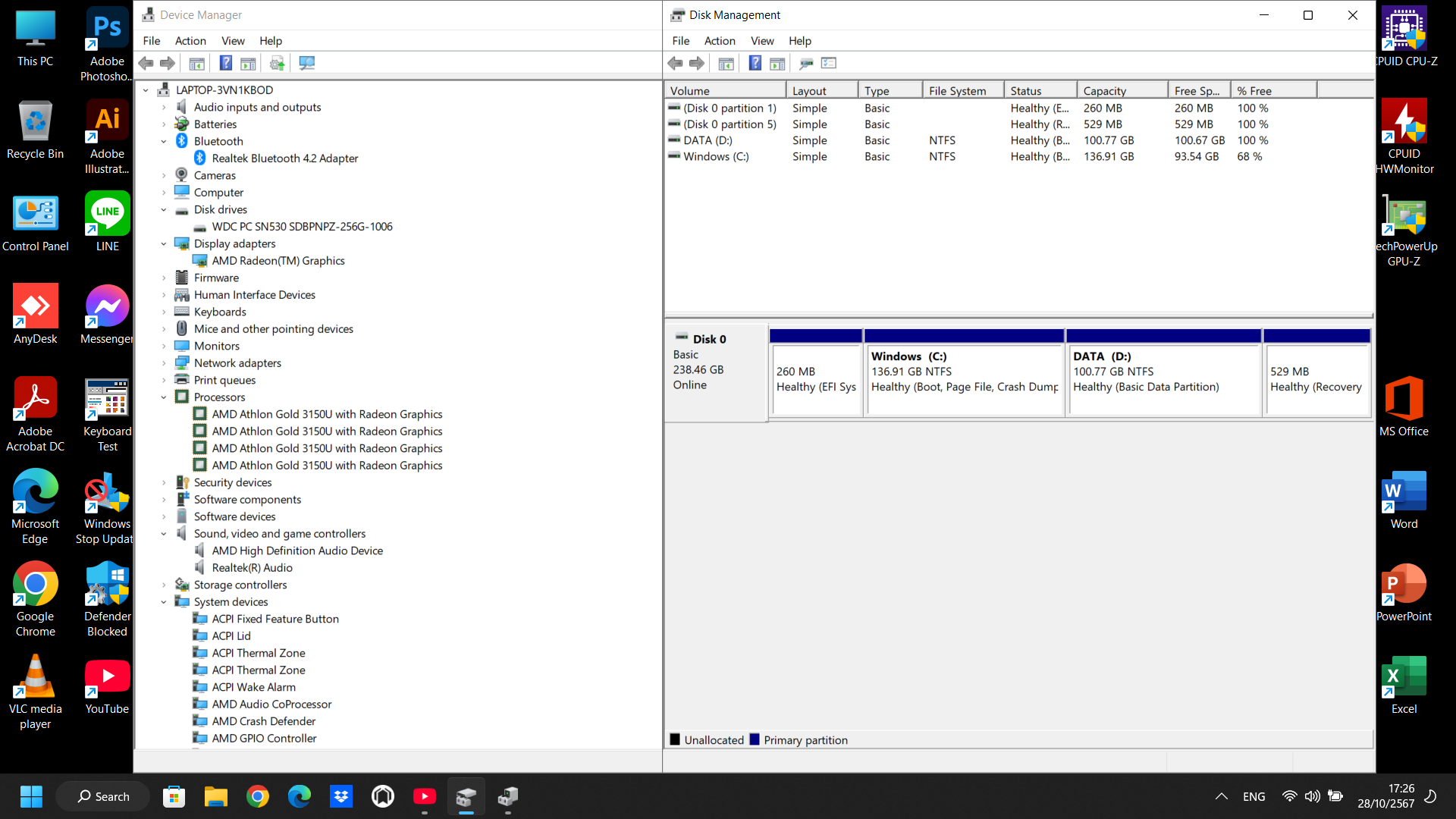Sort volumes by Capacity column header
This screenshot has width=1456, height=819.
[1122, 91]
